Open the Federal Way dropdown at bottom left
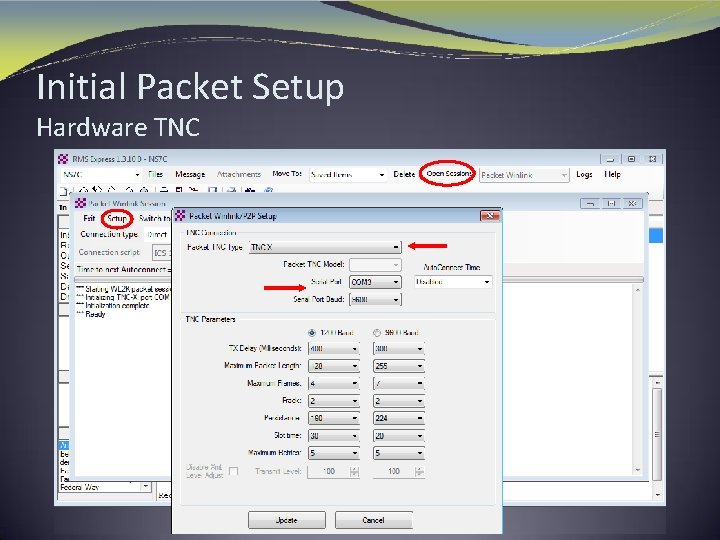 pos(145,486)
